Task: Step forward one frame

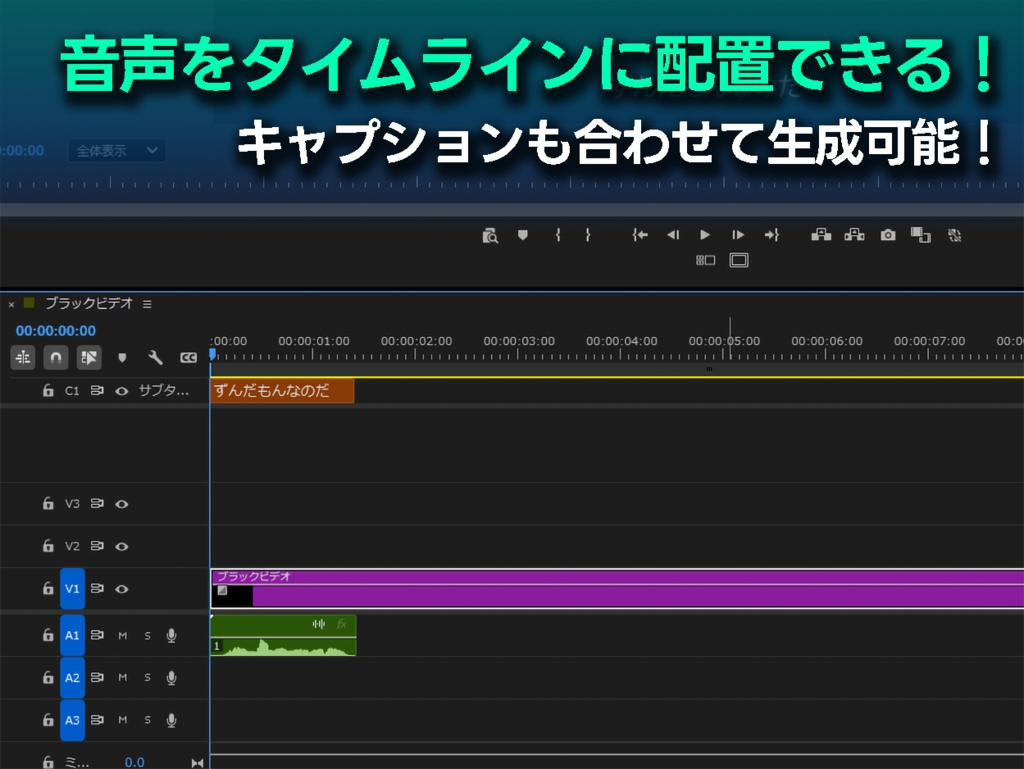Action: point(738,235)
